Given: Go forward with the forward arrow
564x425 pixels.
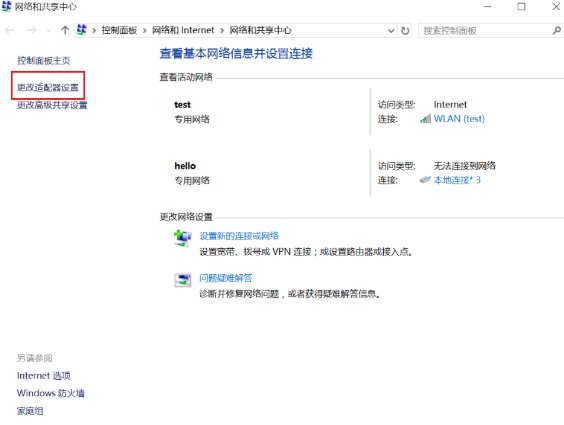Looking at the screenshot, I should pos(31,31).
